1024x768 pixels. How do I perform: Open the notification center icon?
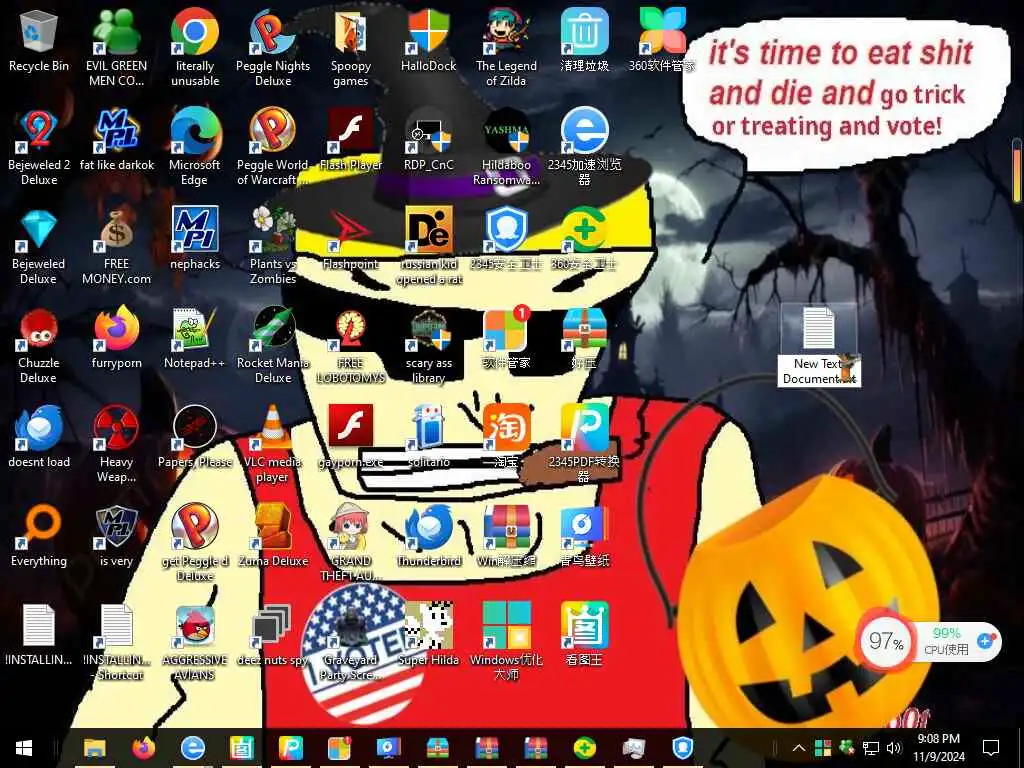tap(991, 748)
